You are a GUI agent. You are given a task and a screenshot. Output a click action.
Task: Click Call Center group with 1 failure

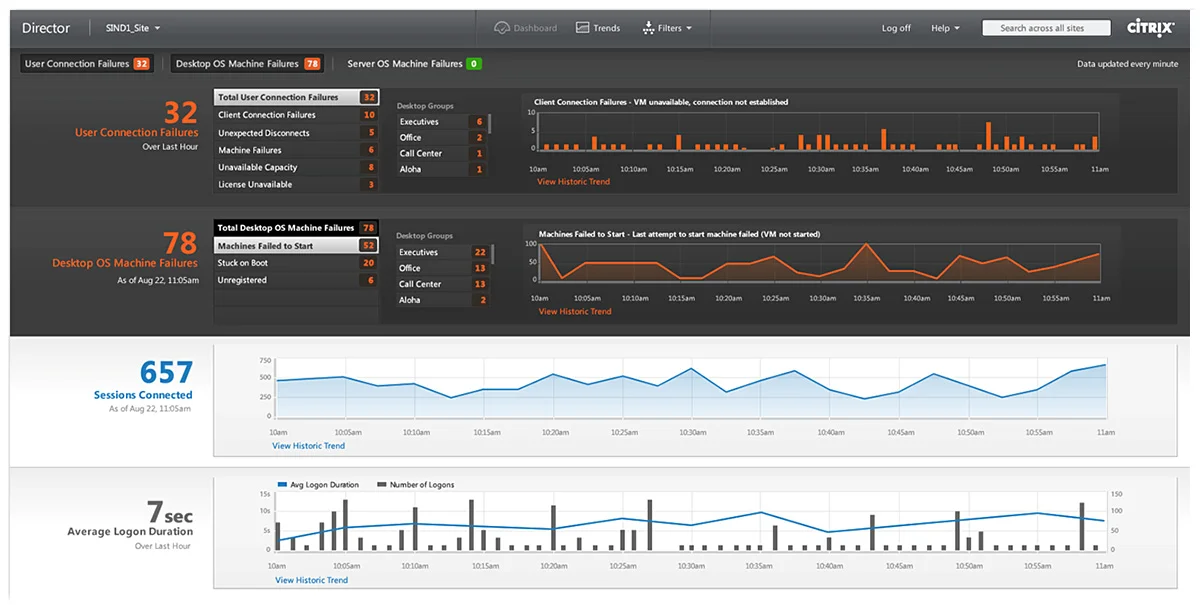441,154
